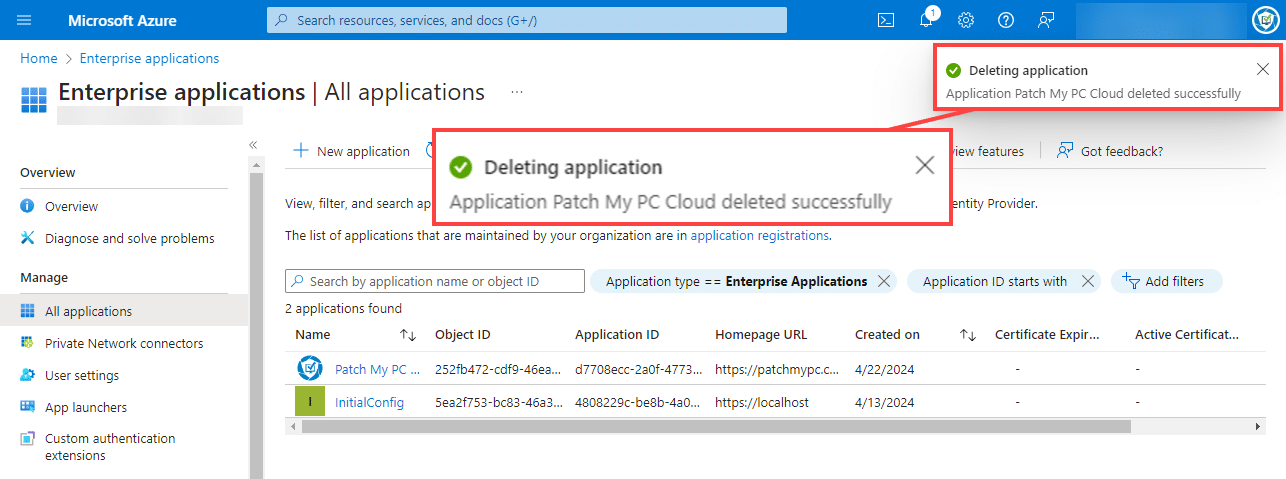Viewport: 1286px width, 479px height.
Task: Click the feedback icon in top bar
Action: point(1046,20)
